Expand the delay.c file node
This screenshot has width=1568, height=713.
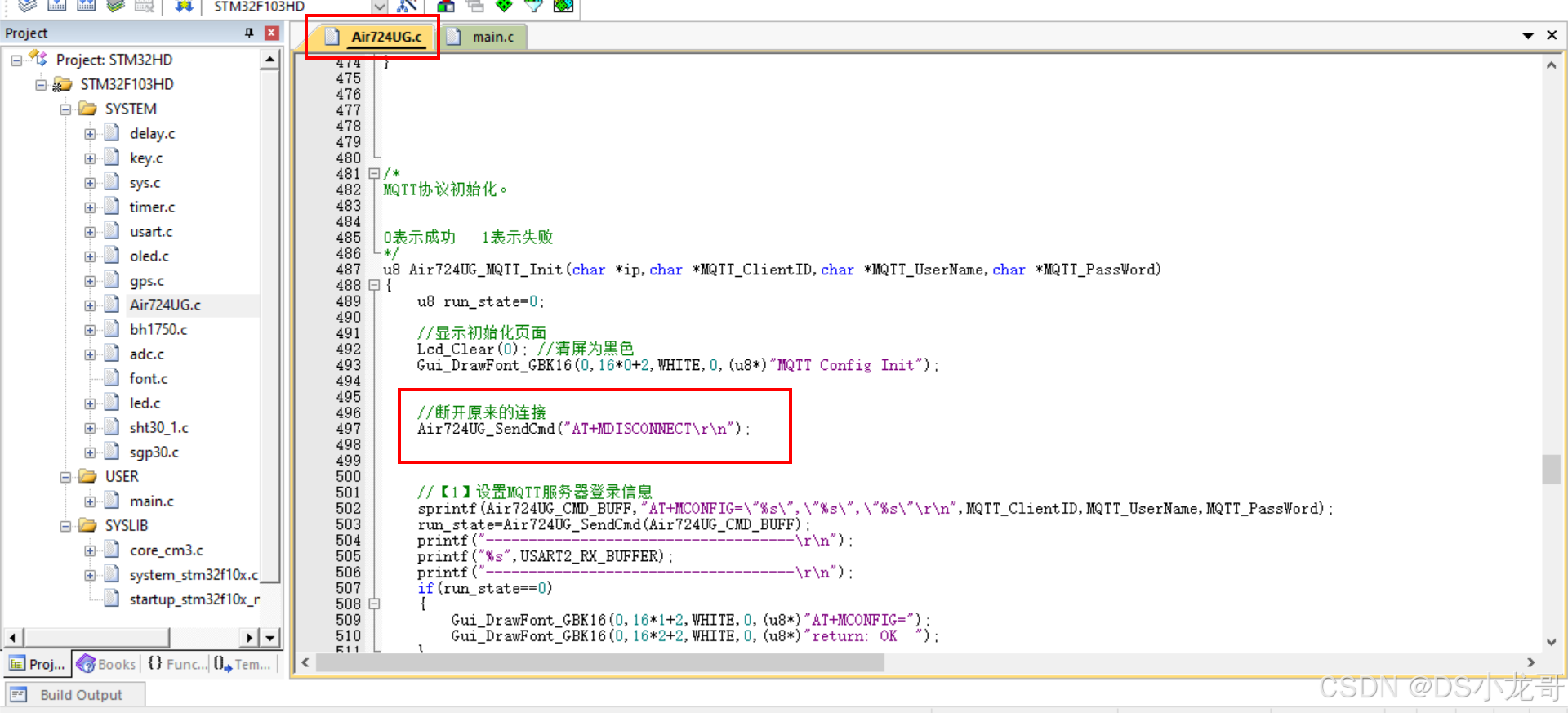pos(90,134)
